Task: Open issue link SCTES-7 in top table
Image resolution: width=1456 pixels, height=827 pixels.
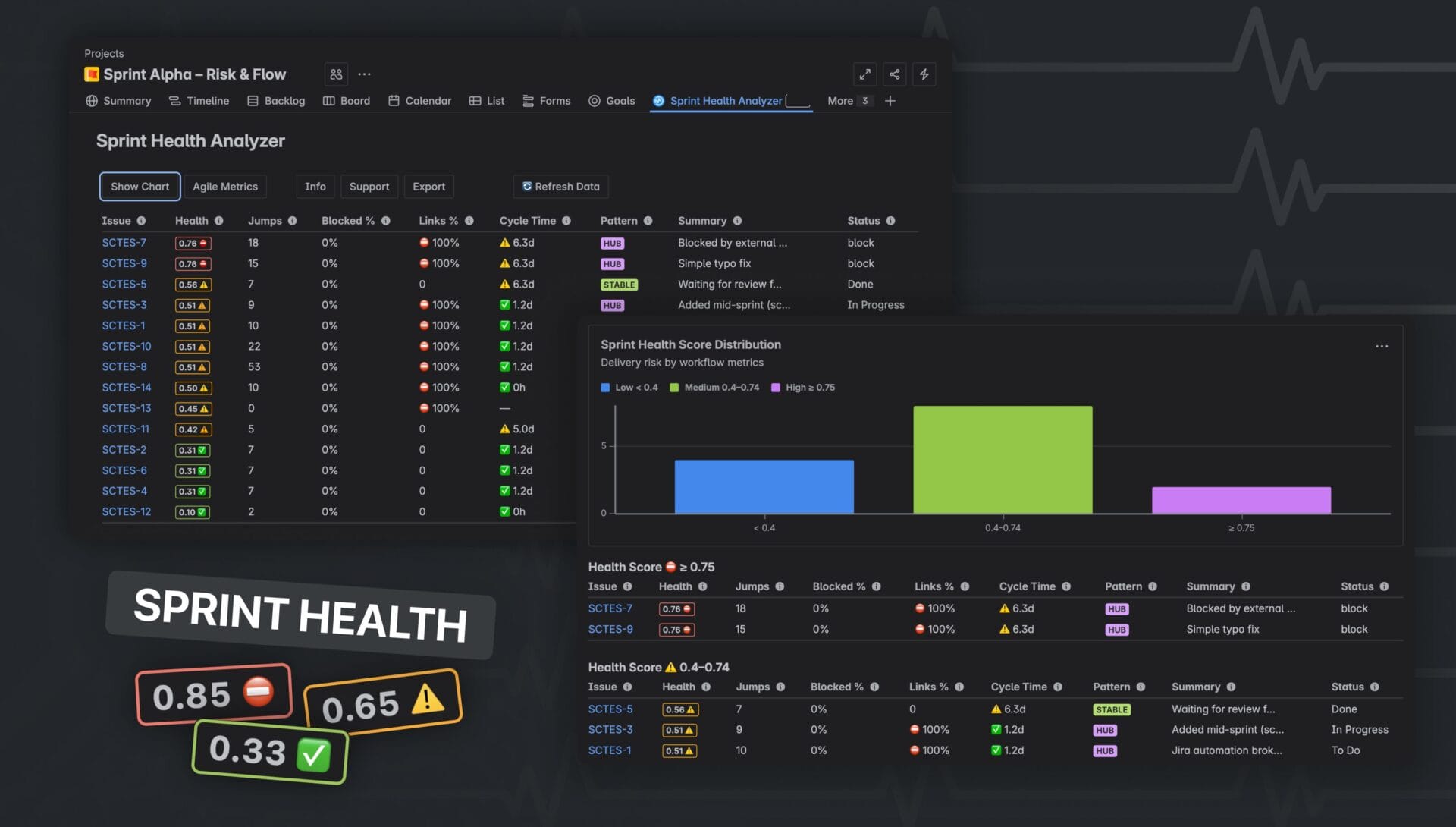Action: click(x=124, y=243)
